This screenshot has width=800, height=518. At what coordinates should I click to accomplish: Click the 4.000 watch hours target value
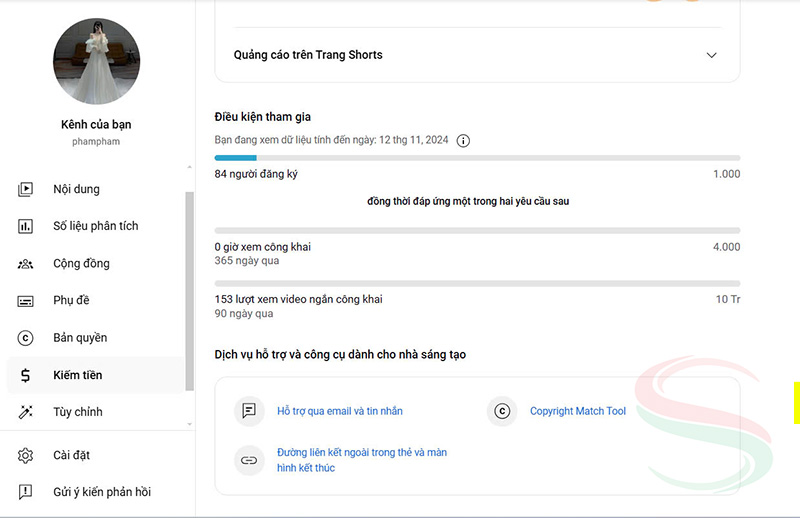pyautogui.click(x=727, y=247)
